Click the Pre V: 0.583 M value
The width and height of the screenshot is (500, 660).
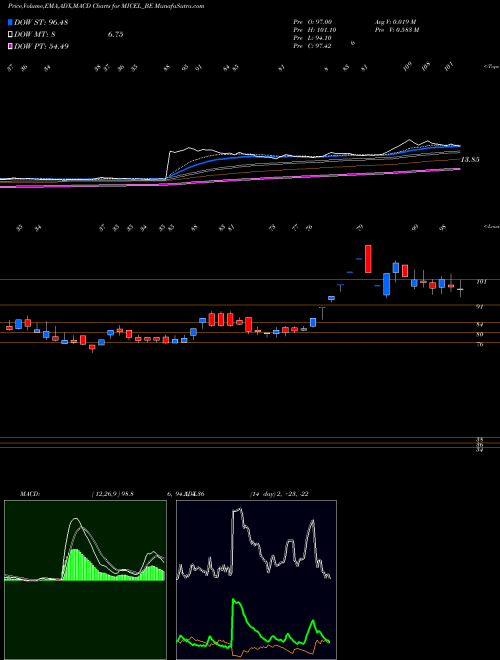click(396, 30)
